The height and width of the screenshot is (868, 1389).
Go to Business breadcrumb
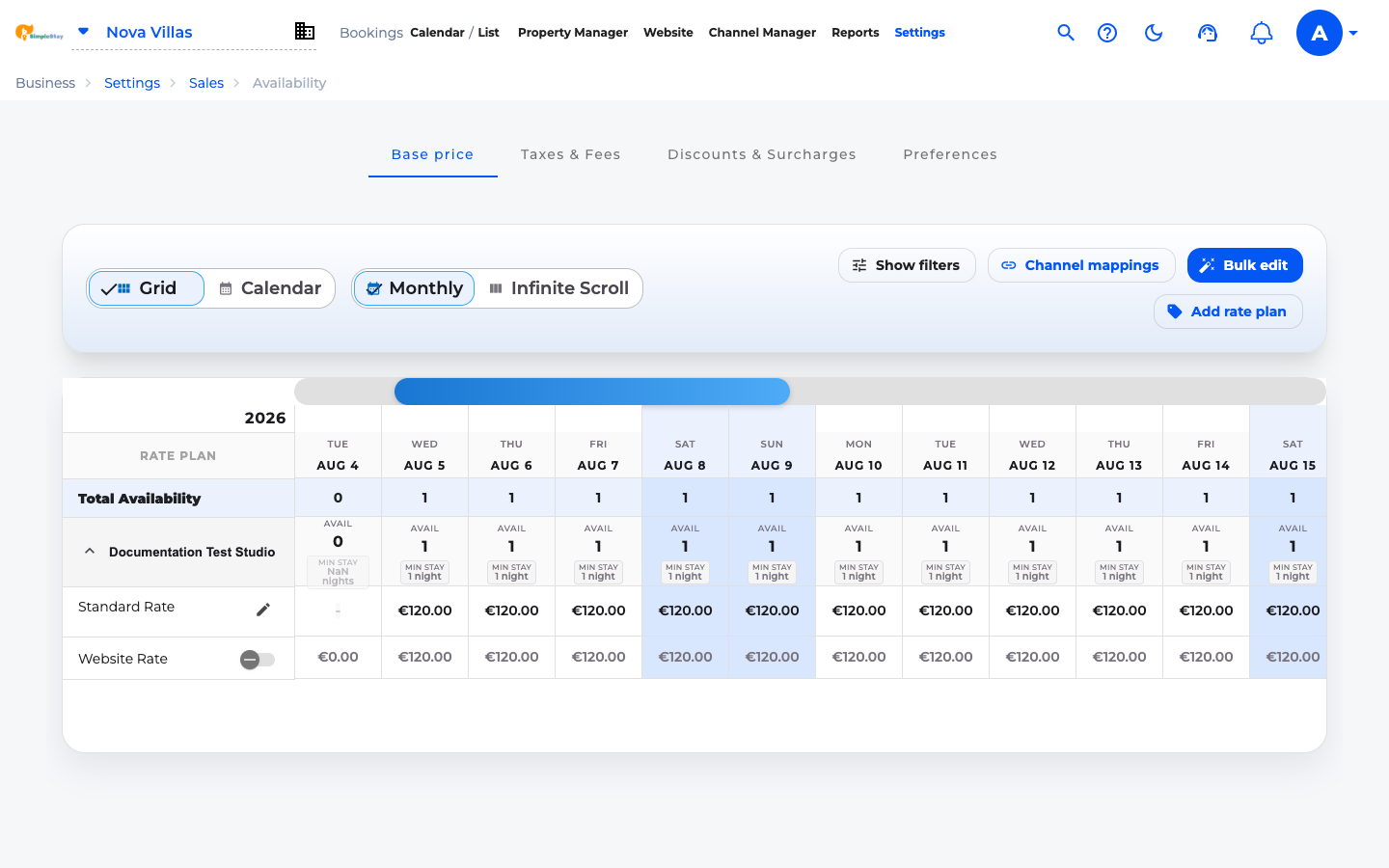point(45,83)
